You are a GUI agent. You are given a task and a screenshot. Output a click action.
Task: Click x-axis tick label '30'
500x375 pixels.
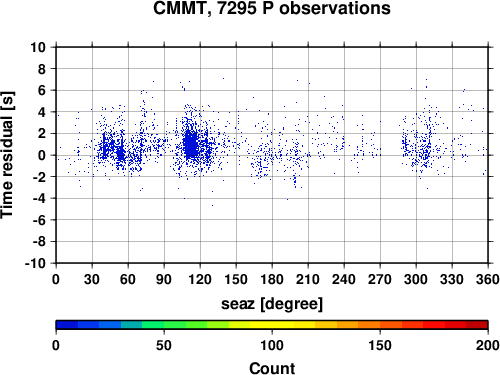pyautogui.click(x=92, y=279)
